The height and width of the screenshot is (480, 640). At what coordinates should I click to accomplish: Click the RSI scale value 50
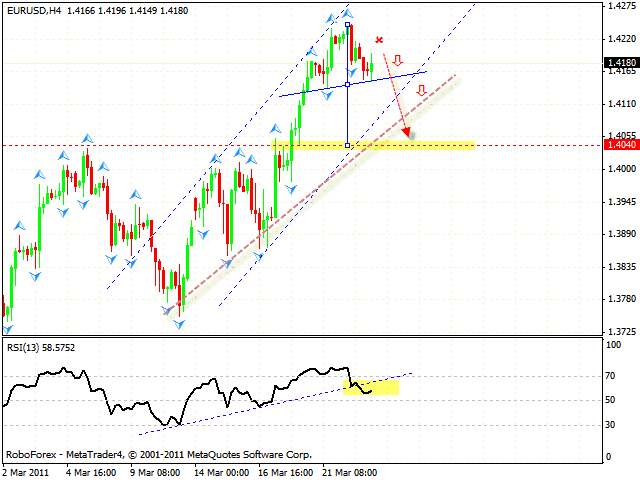(610, 400)
